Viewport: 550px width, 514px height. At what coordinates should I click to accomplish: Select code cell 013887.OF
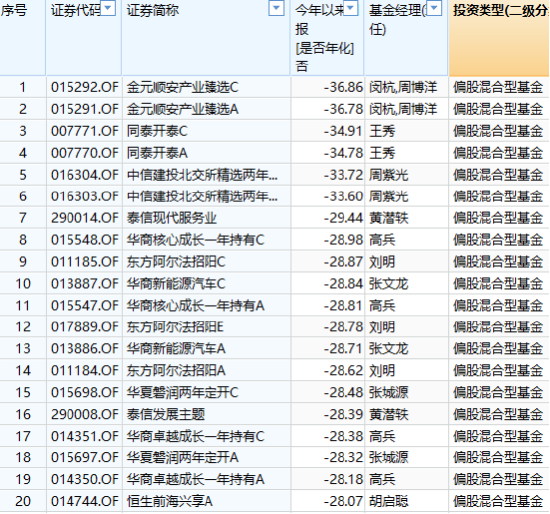[x=85, y=283]
